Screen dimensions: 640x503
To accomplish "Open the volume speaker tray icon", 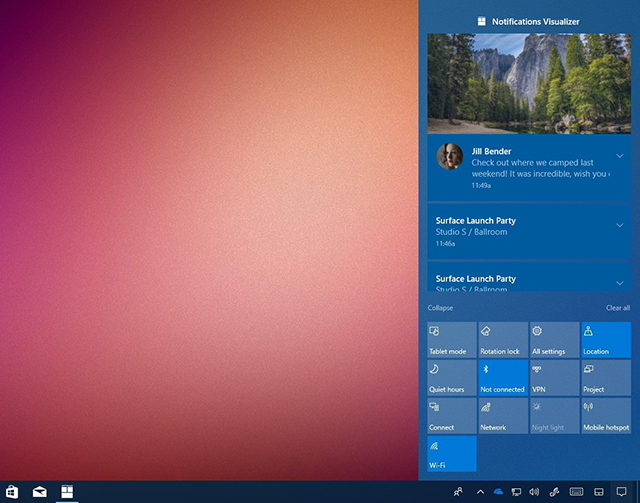I will (534, 492).
